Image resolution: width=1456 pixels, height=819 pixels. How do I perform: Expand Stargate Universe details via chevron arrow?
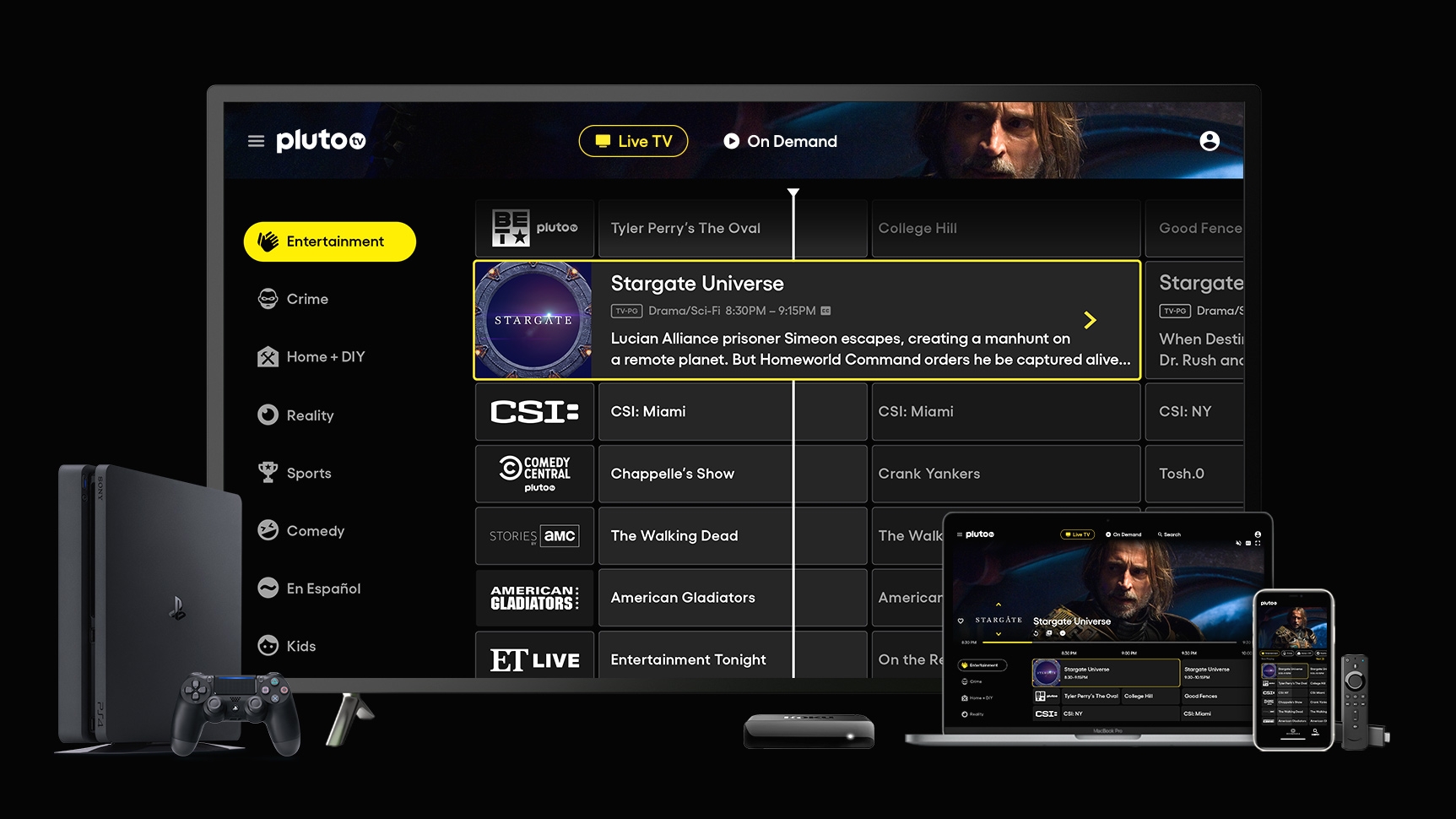pyautogui.click(x=1091, y=320)
